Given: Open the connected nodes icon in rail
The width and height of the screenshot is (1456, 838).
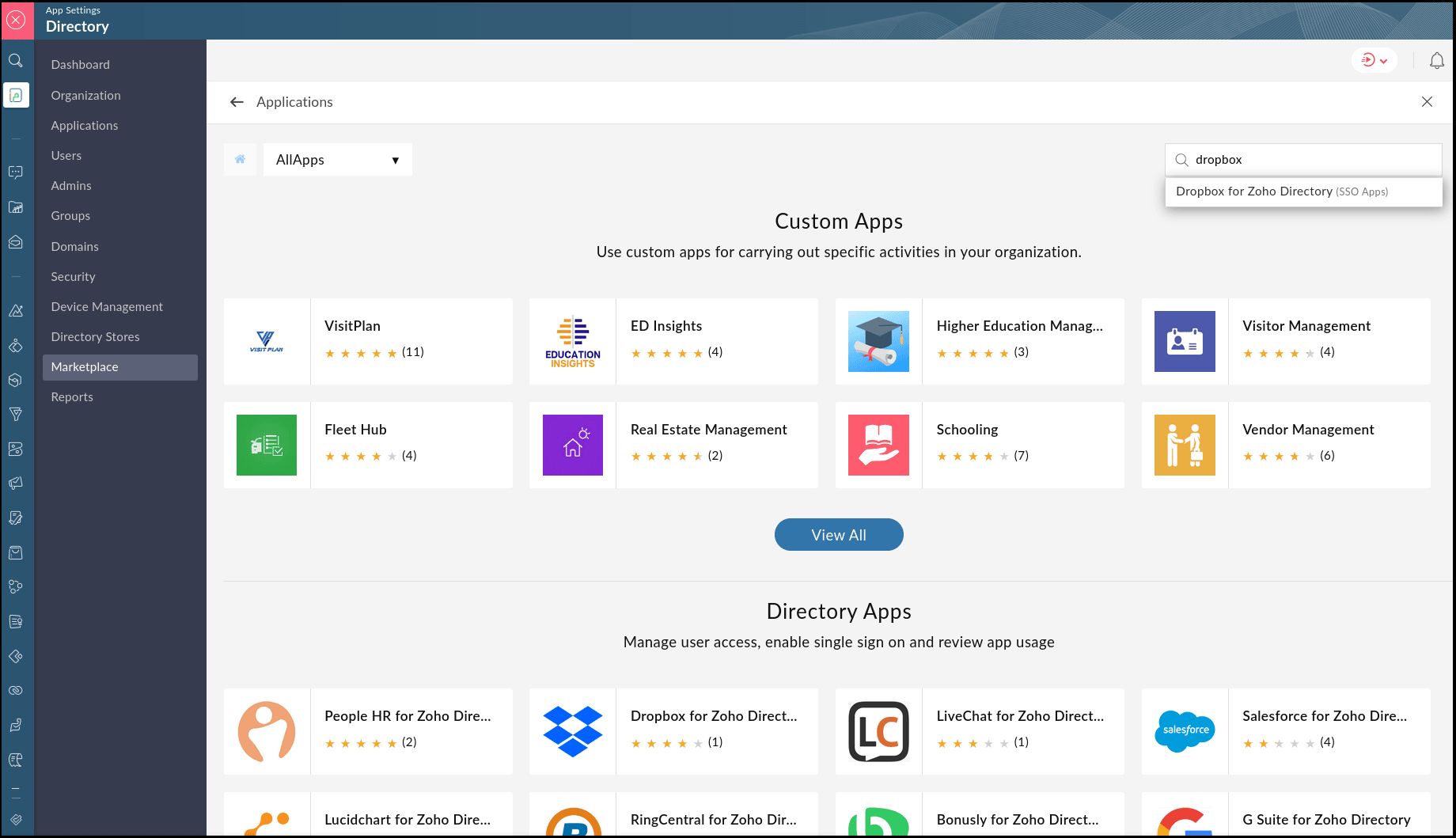Looking at the screenshot, I should pos(16,586).
